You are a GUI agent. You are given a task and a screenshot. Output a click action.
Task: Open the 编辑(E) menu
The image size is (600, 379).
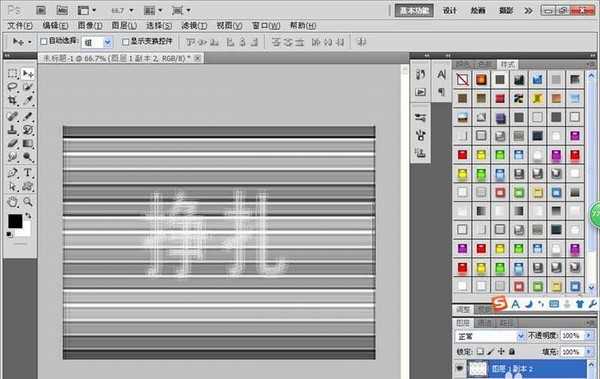tap(55, 26)
